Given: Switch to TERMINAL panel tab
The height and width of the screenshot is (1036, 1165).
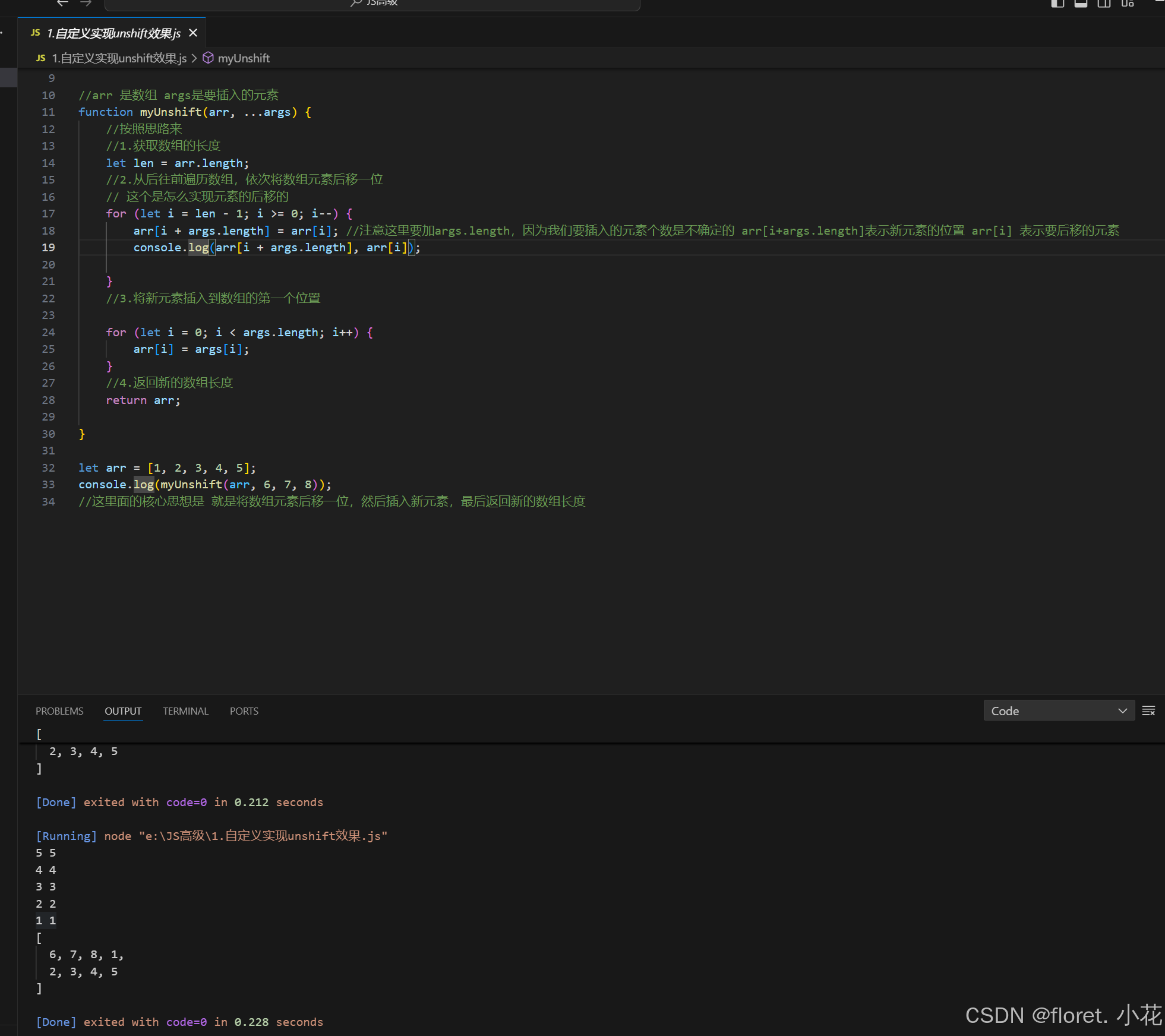Looking at the screenshot, I should (x=185, y=711).
